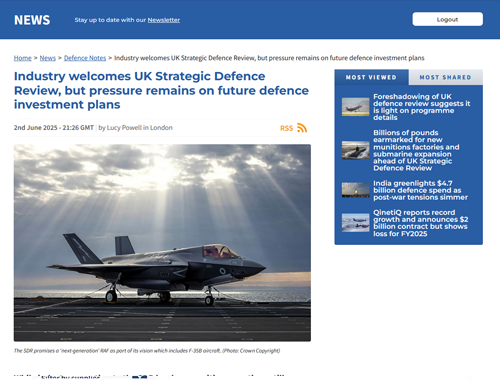Select the Most Viewed tab

(x=371, y=77)
